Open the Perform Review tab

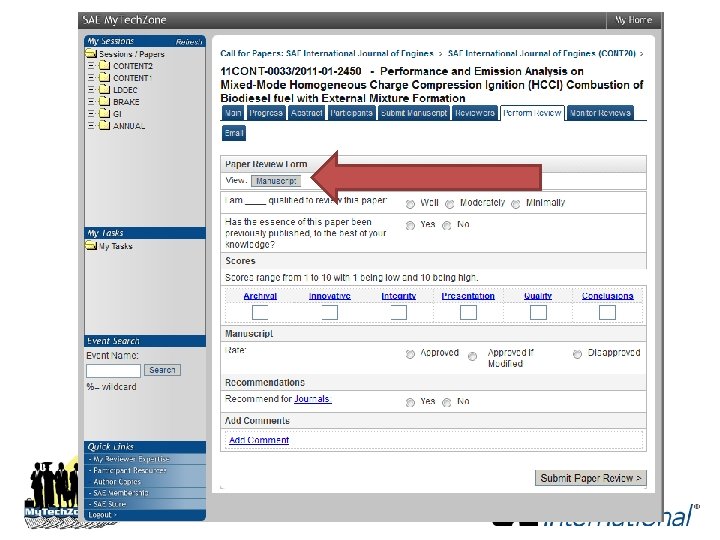(x=532, y=113)
